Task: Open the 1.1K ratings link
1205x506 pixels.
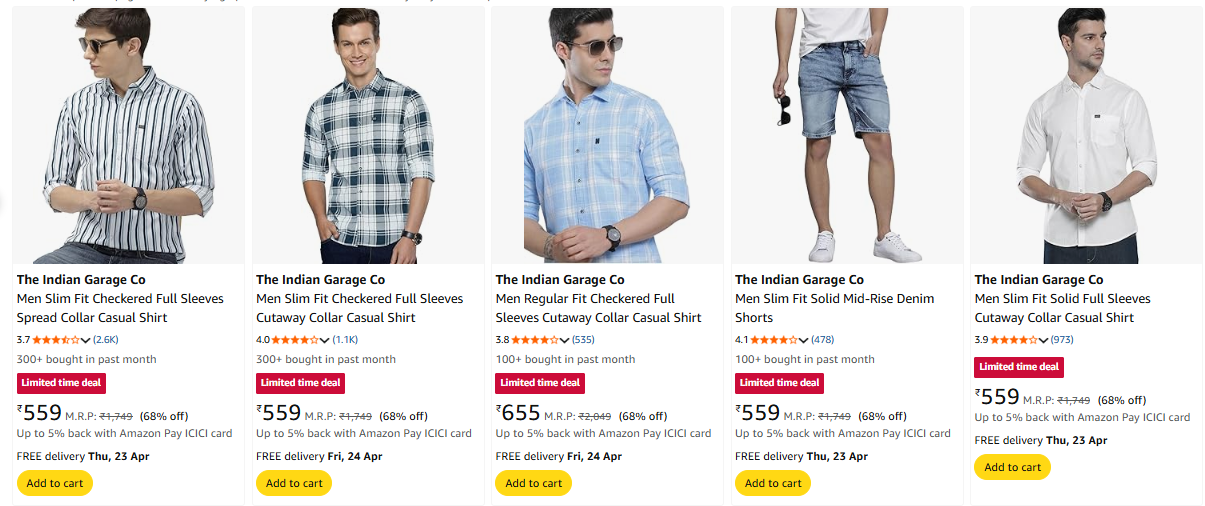Action: 345,340
